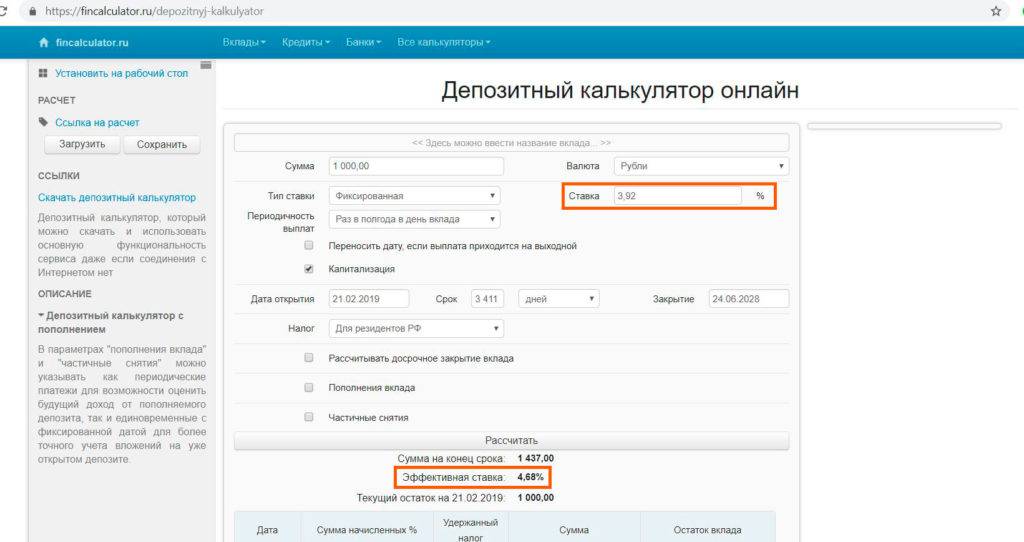1024x542 pixels.
Task: Enable Переносить дату checkbox
Action: (308, 245)
